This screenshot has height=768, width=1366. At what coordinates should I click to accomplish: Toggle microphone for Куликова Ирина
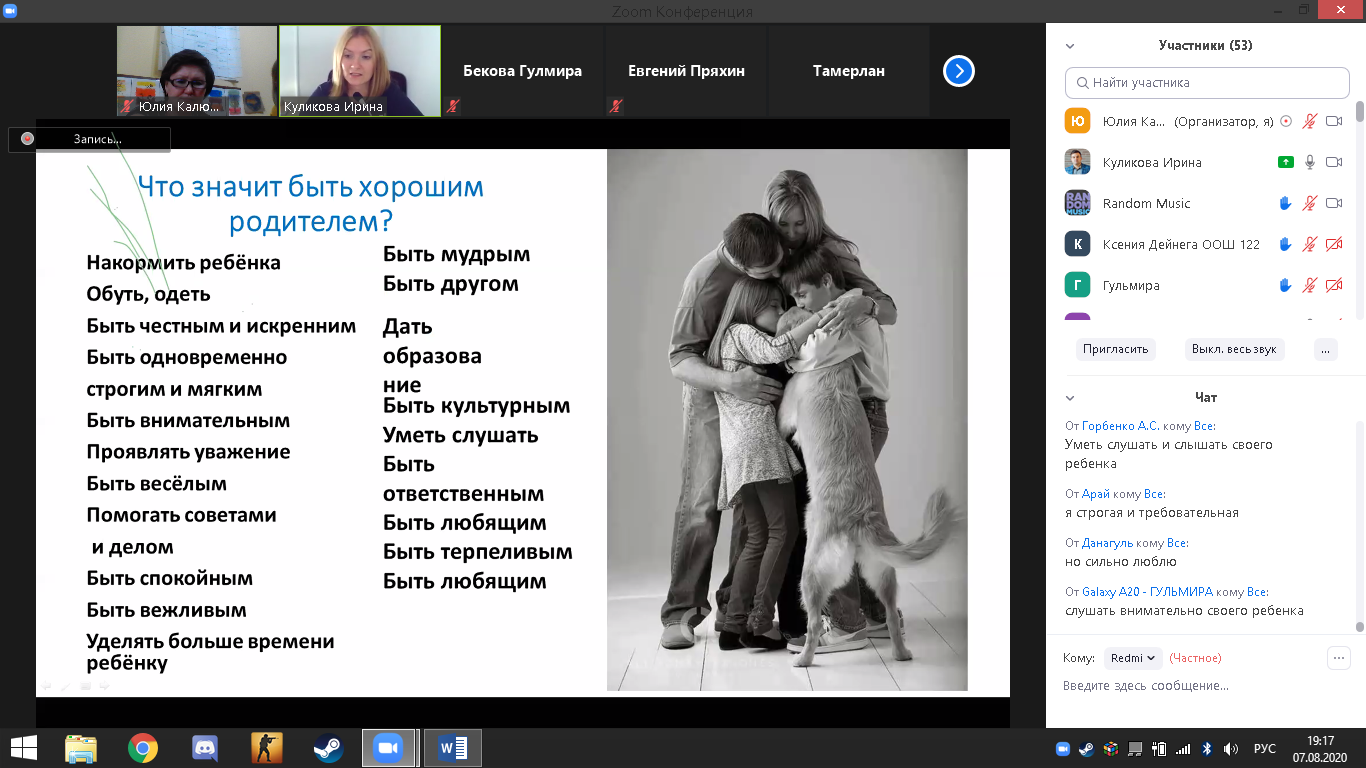1310,162
